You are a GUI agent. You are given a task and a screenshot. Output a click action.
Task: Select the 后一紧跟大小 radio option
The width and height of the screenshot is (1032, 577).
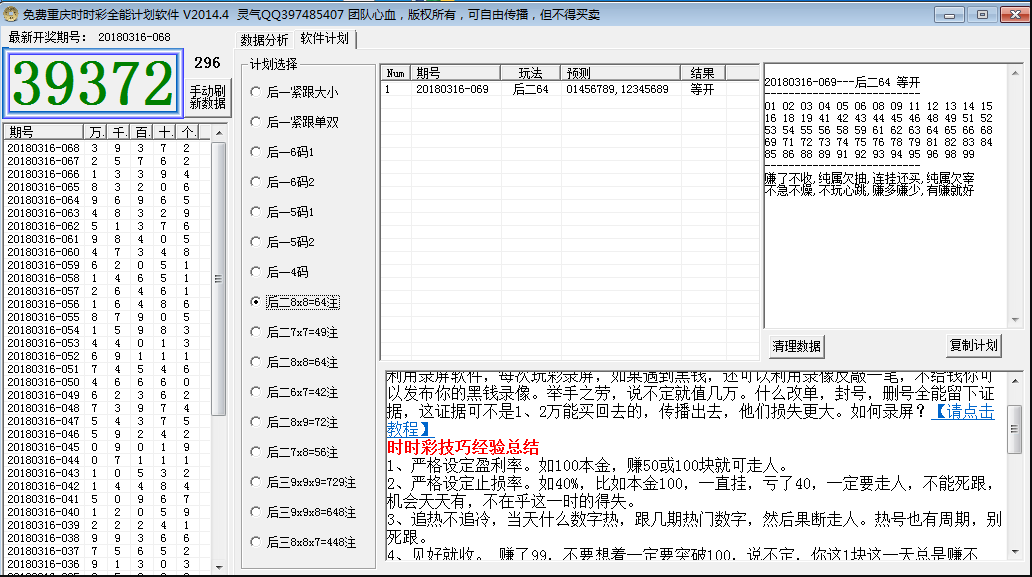click(255, 92)
